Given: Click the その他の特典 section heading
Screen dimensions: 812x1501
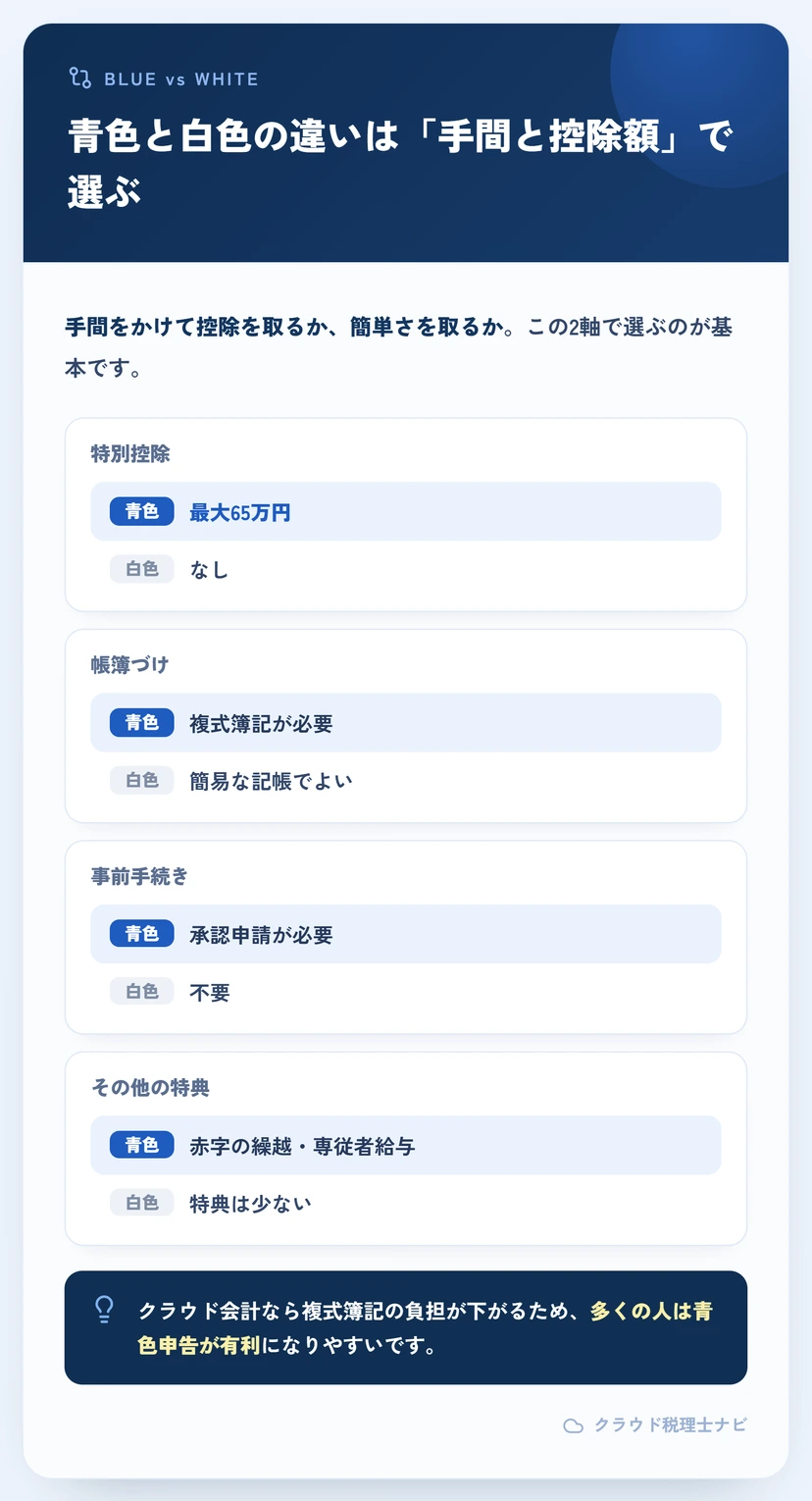Looking at the screenshot, I should pyautogui.click(x=151, y=1087).
